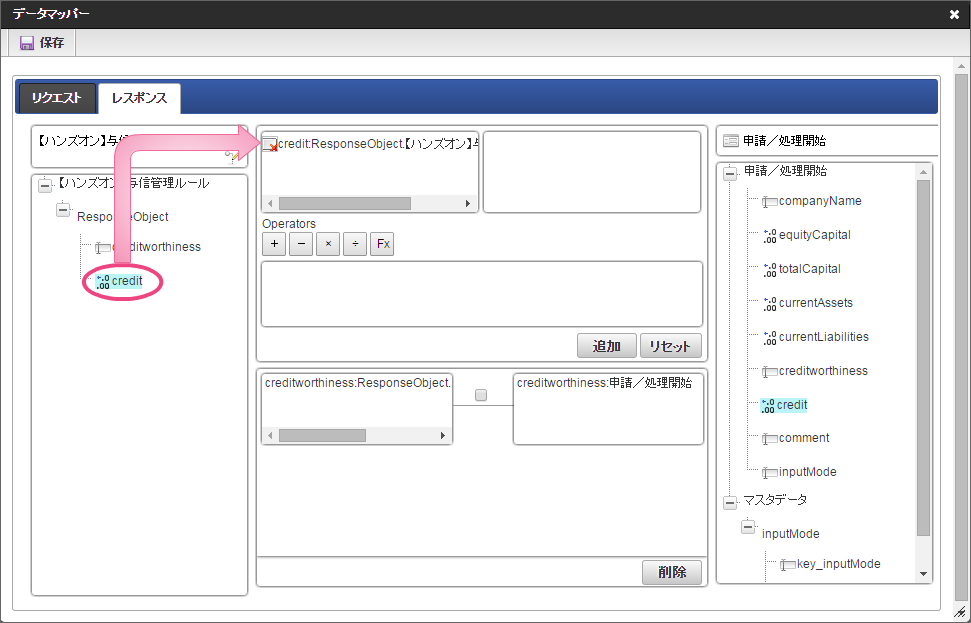Click the divide operator button
The height and width of the screenshot is (623, 971).
355,244
